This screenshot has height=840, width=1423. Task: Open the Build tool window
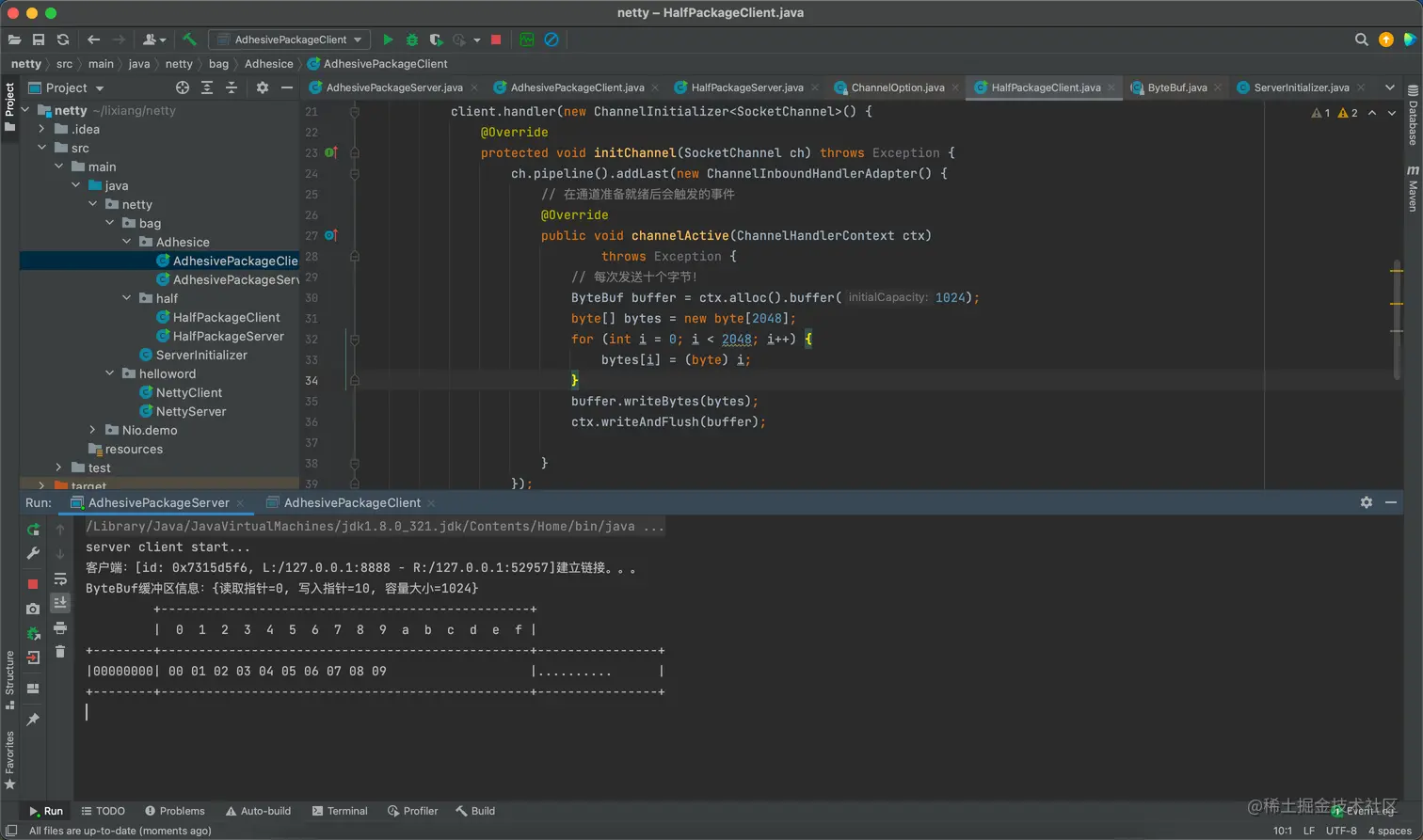[x=475, y=811]
